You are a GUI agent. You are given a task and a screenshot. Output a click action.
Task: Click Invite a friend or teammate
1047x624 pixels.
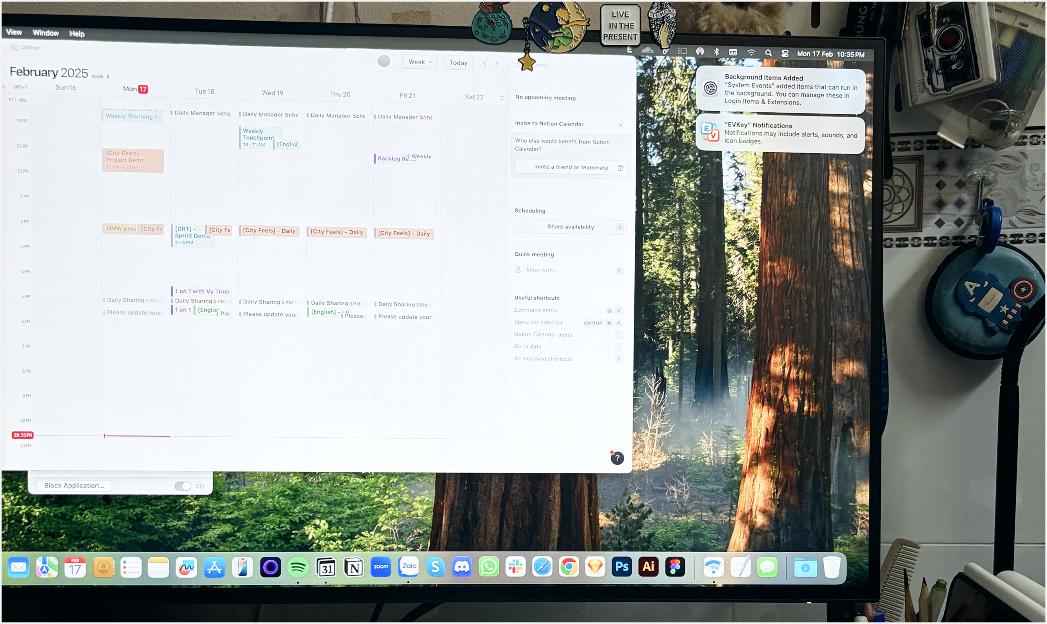click(x=572, y=168)
